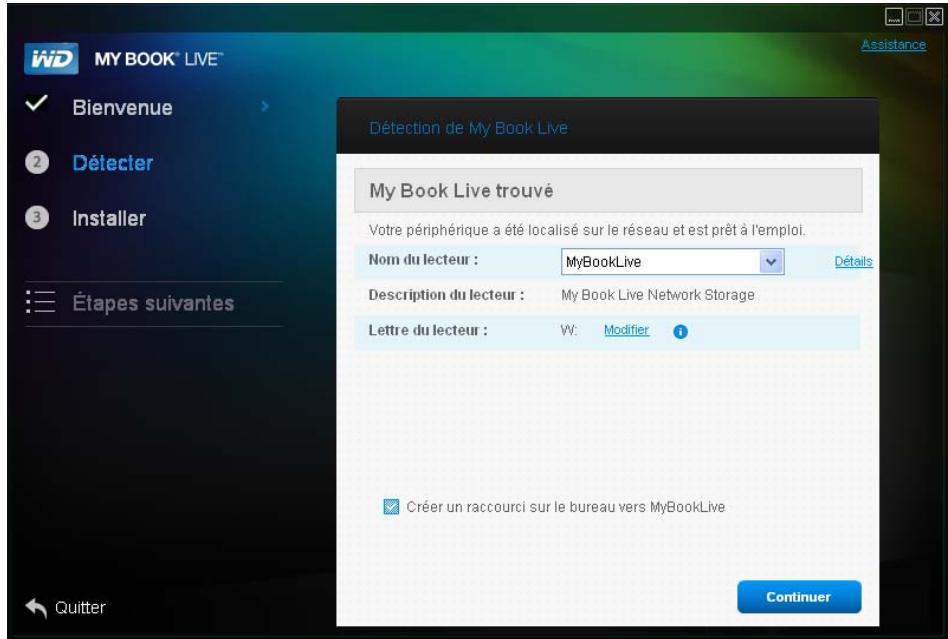Click the Bienvenue checkmark icon

36,103
